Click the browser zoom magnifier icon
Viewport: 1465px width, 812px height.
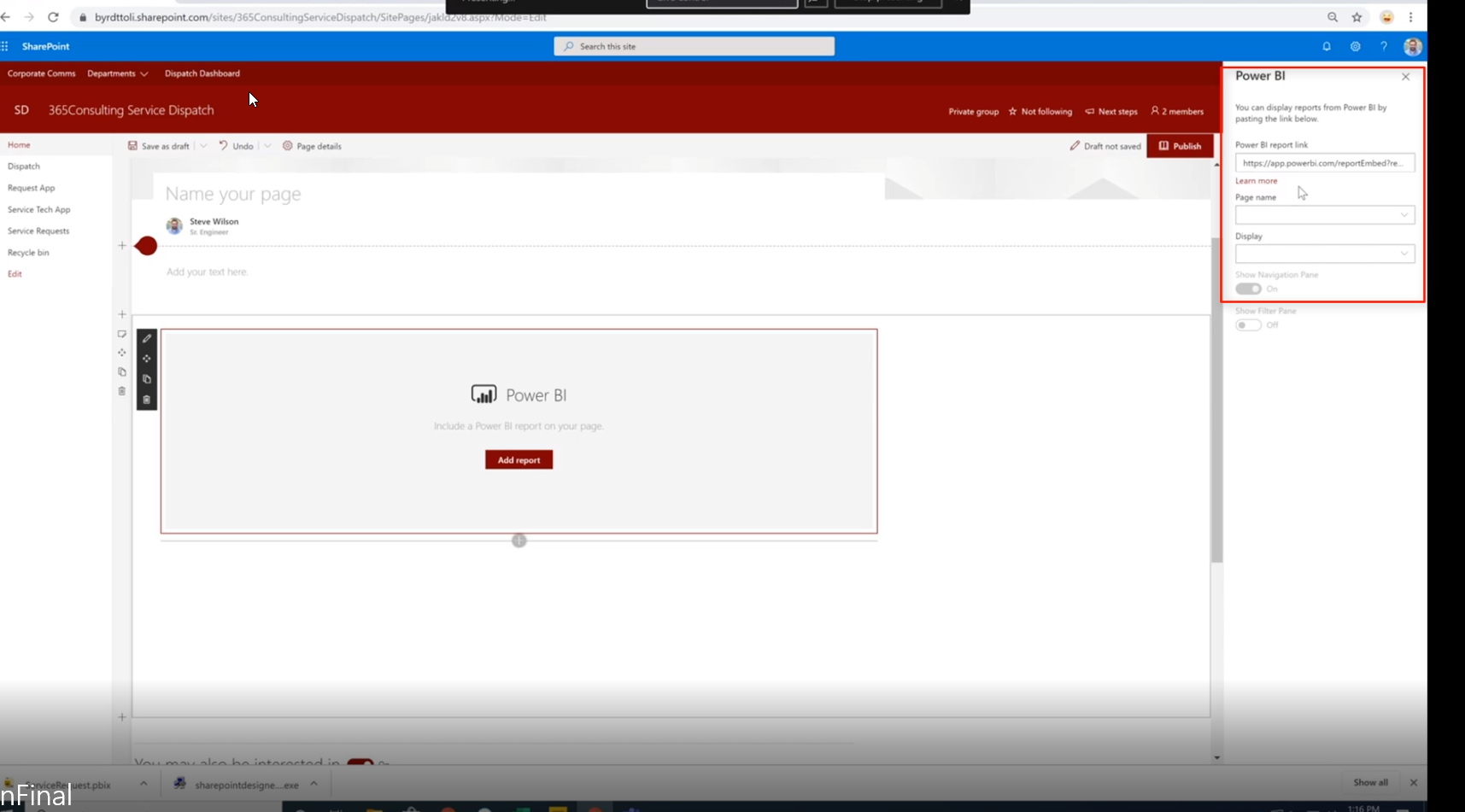point(1333,17)
